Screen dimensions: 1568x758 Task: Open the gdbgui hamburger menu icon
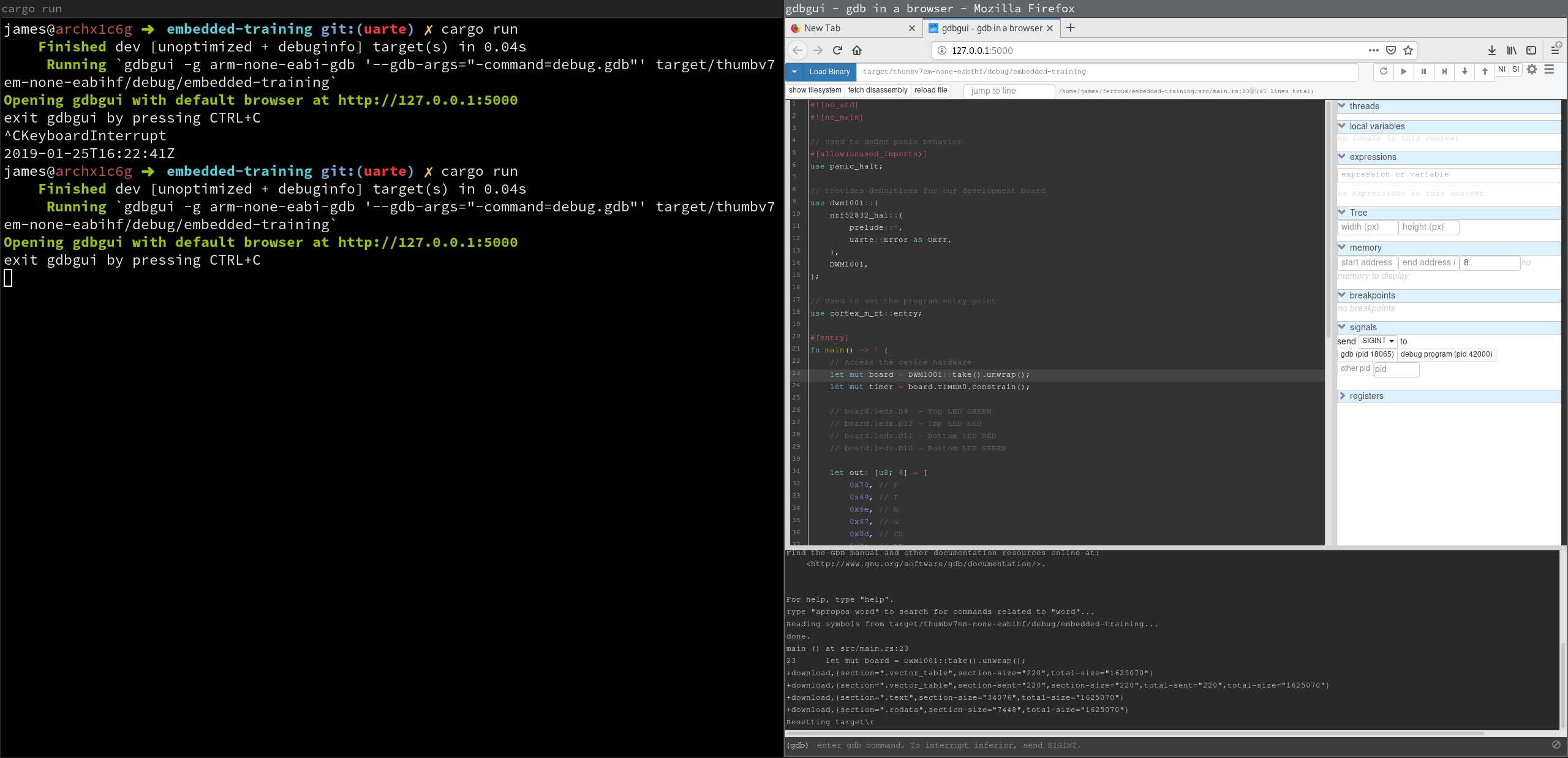tap(1549, 70)
